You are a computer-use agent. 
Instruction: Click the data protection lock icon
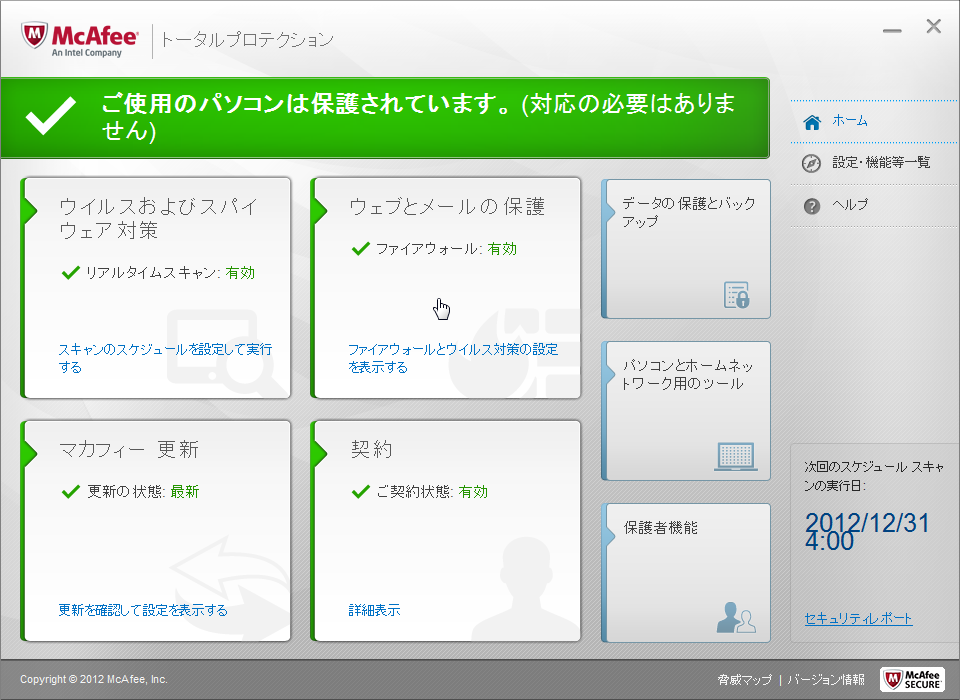pos(736,295)
